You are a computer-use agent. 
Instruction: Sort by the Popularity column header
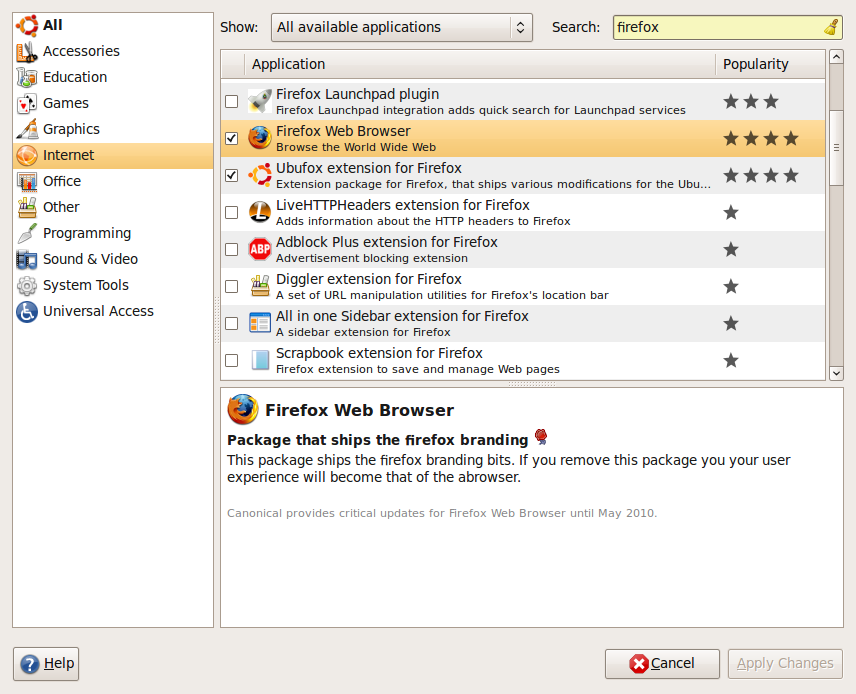click(x=770, y=64)
